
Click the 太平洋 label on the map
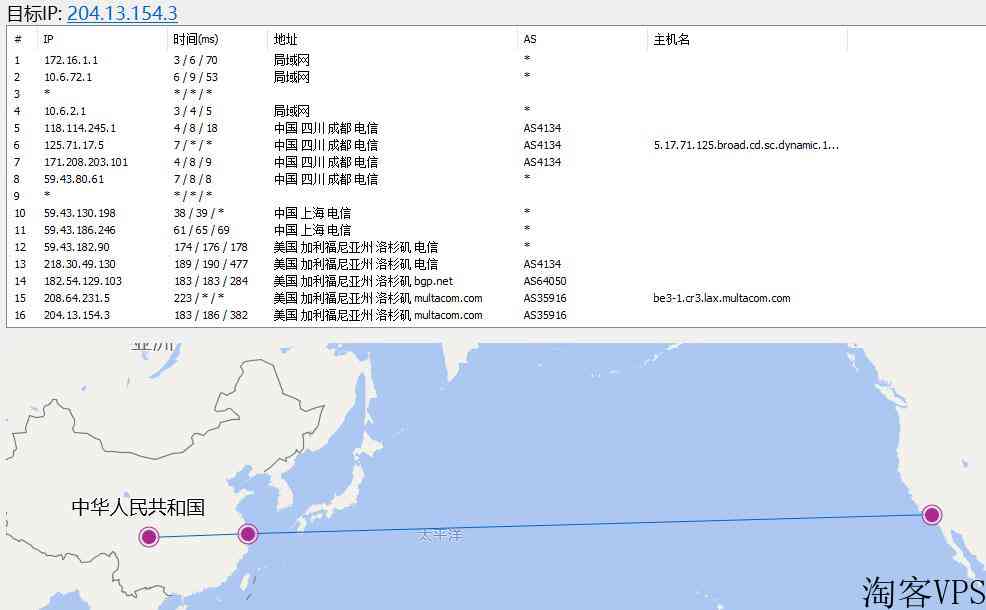[x=440, y=536]
